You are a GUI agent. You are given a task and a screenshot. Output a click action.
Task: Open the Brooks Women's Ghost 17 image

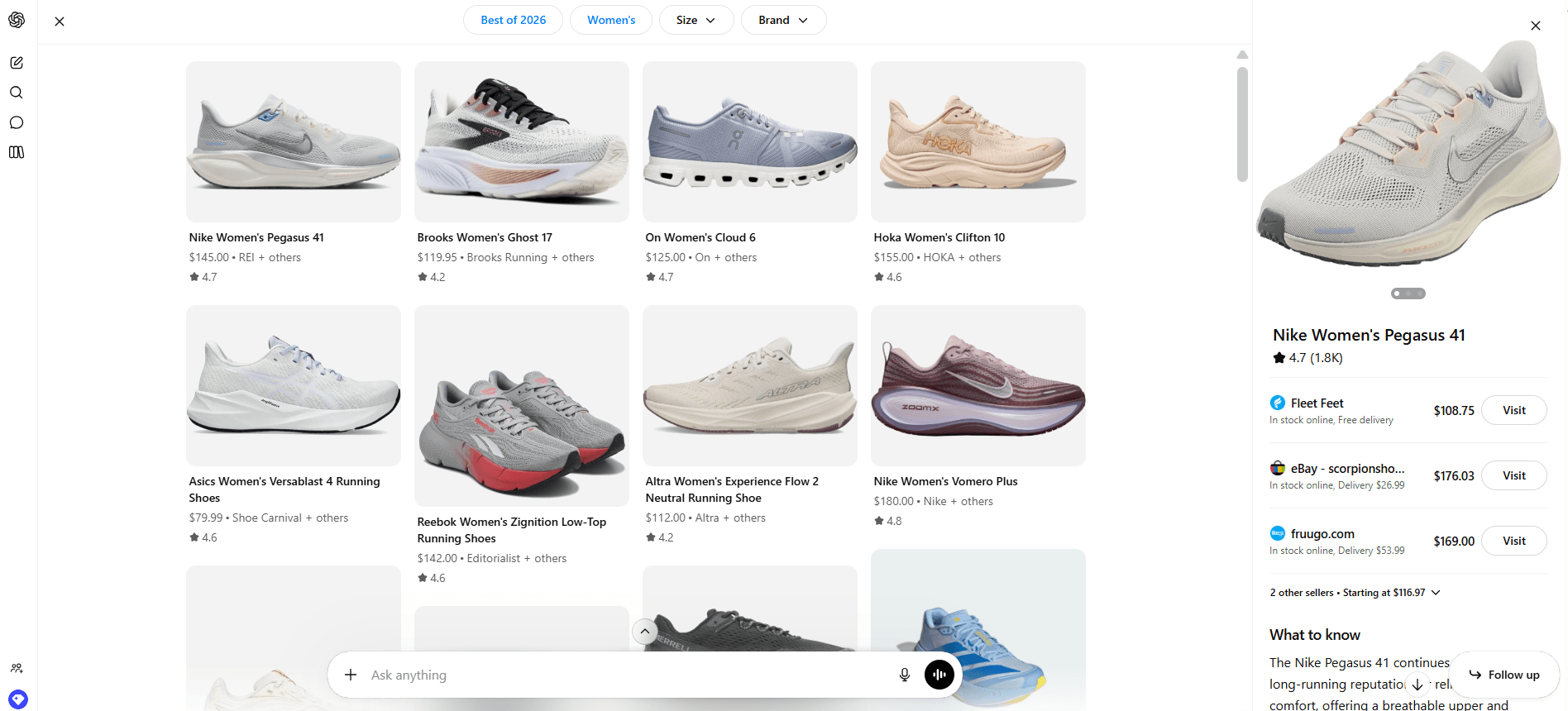click(x=522, y=141)
